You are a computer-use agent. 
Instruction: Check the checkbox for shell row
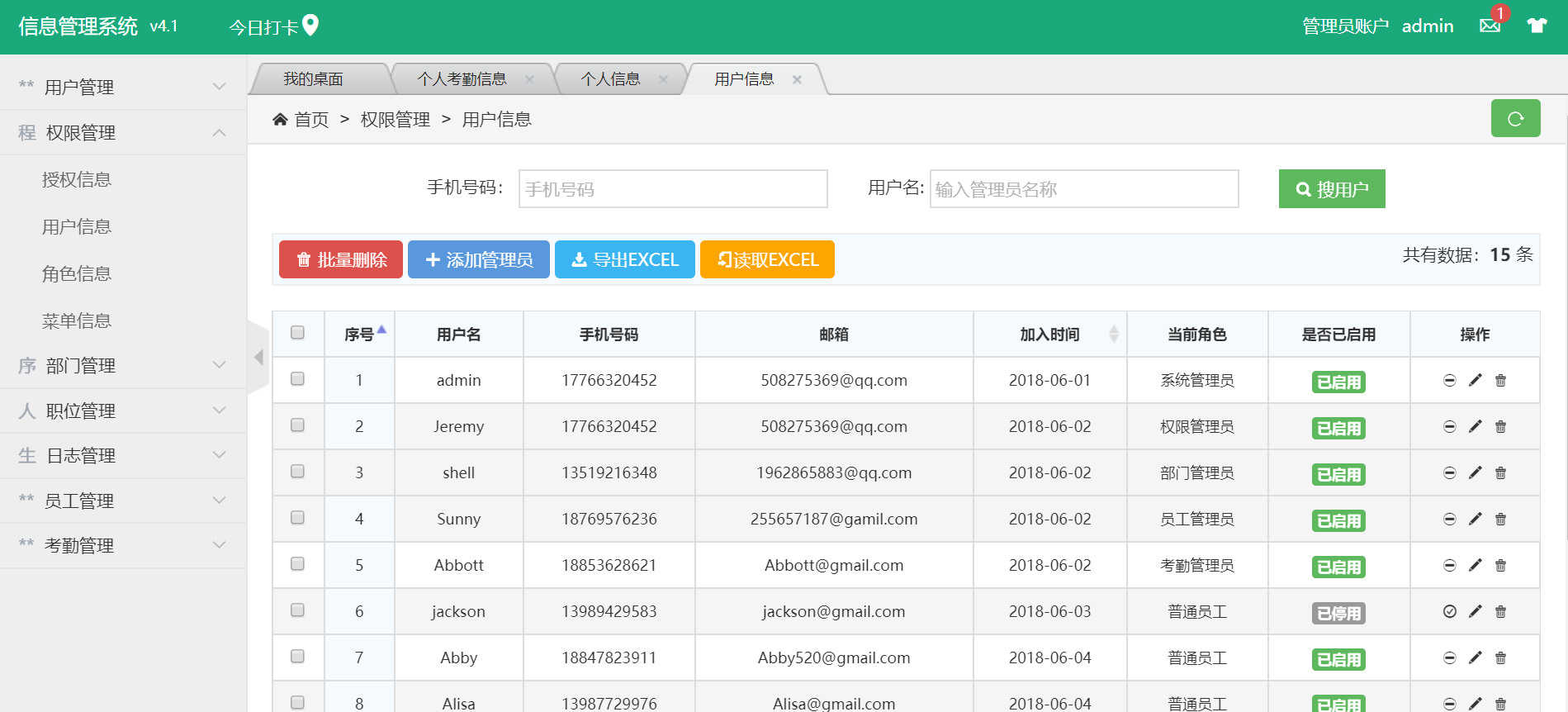point(297,471)
